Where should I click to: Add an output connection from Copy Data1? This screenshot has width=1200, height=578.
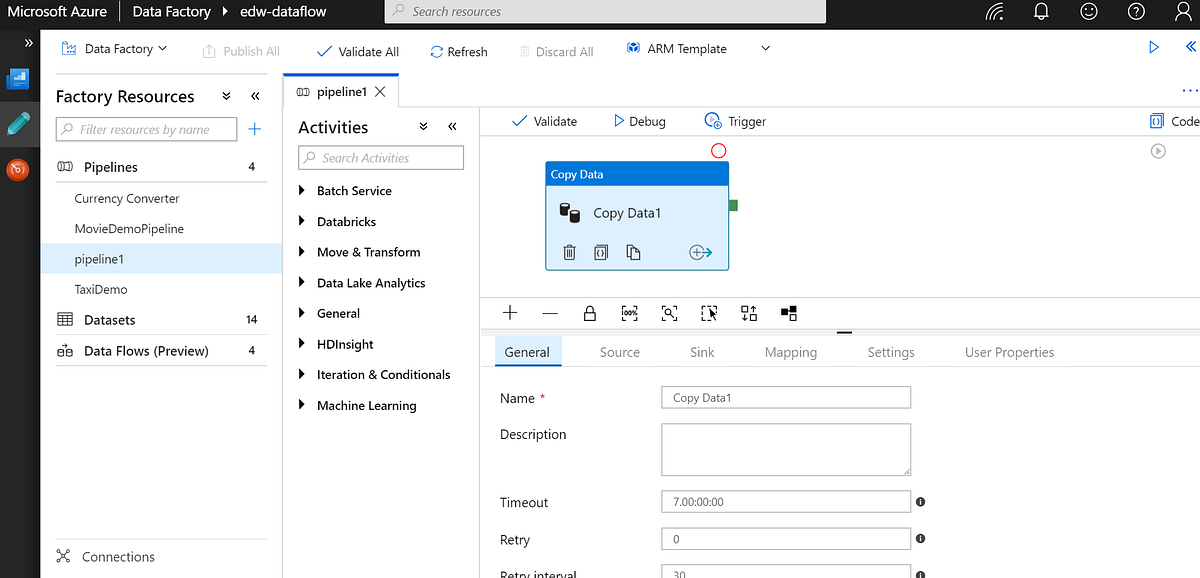[x=700, y=252]
